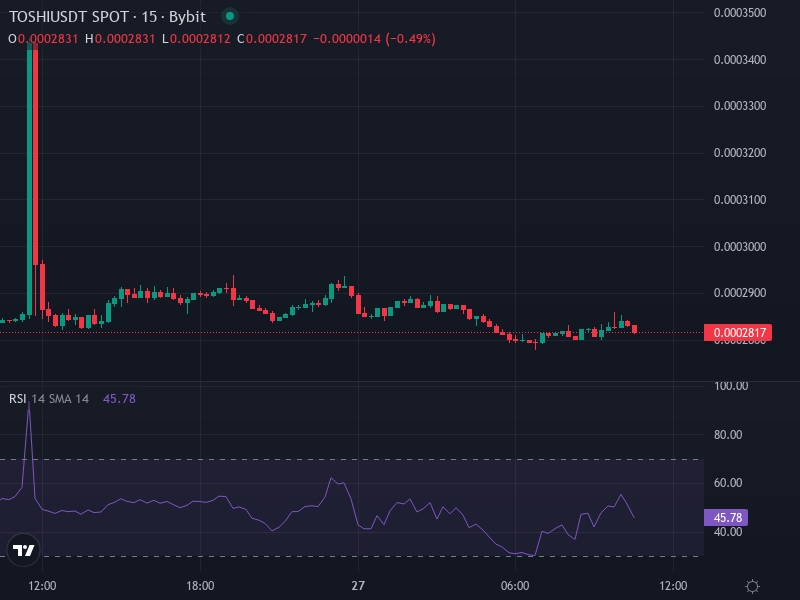Open chart settings gear icon
This screenshot has height=600, width=800.
(x=753, y=585)
